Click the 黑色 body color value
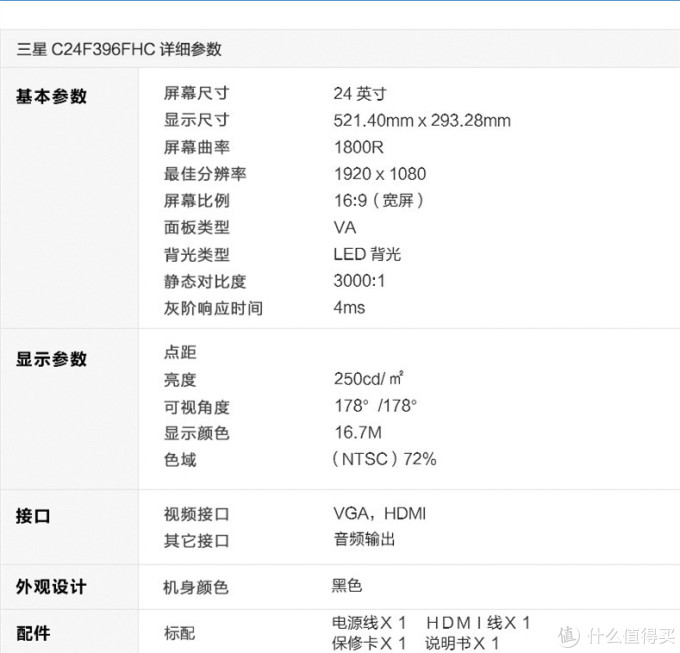This screenshot has width=680, height=653. 347,586
